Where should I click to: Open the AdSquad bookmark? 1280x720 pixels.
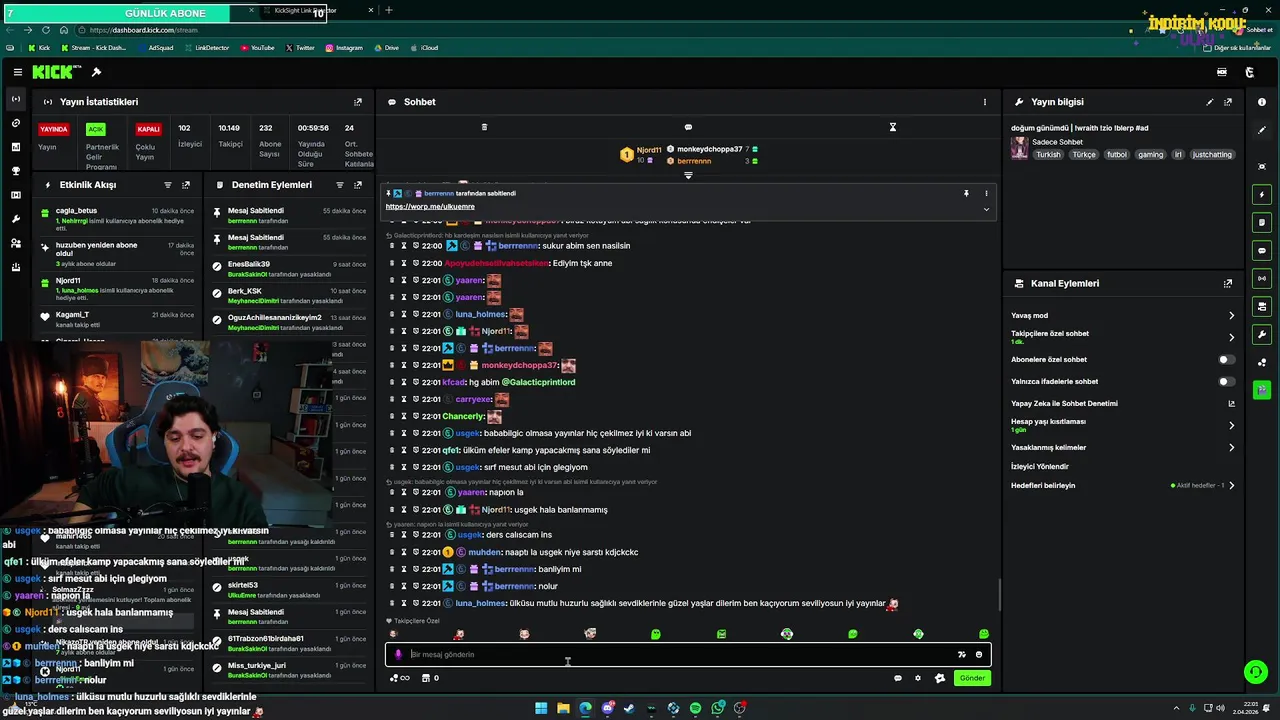pos(154,48)
